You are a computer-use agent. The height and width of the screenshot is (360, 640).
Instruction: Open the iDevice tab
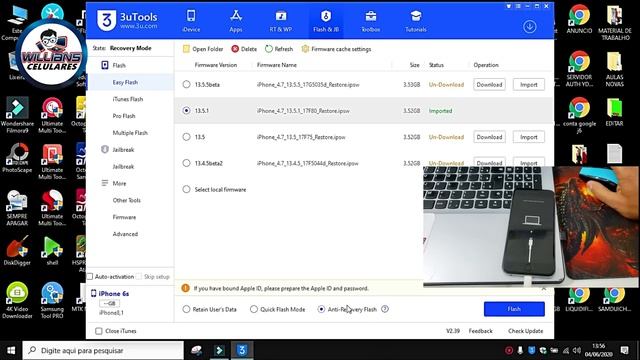point(191,21)
